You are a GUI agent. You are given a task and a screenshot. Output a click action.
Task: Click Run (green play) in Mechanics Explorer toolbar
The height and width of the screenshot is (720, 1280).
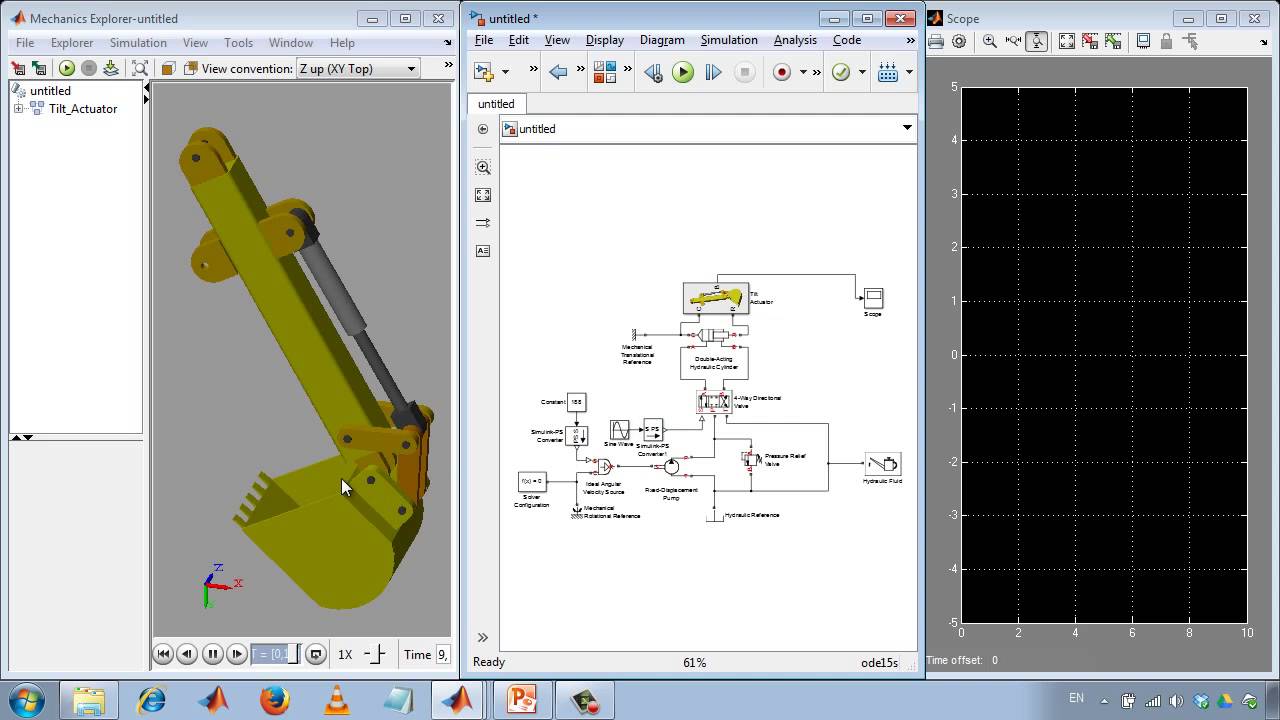tap(67, 68)
